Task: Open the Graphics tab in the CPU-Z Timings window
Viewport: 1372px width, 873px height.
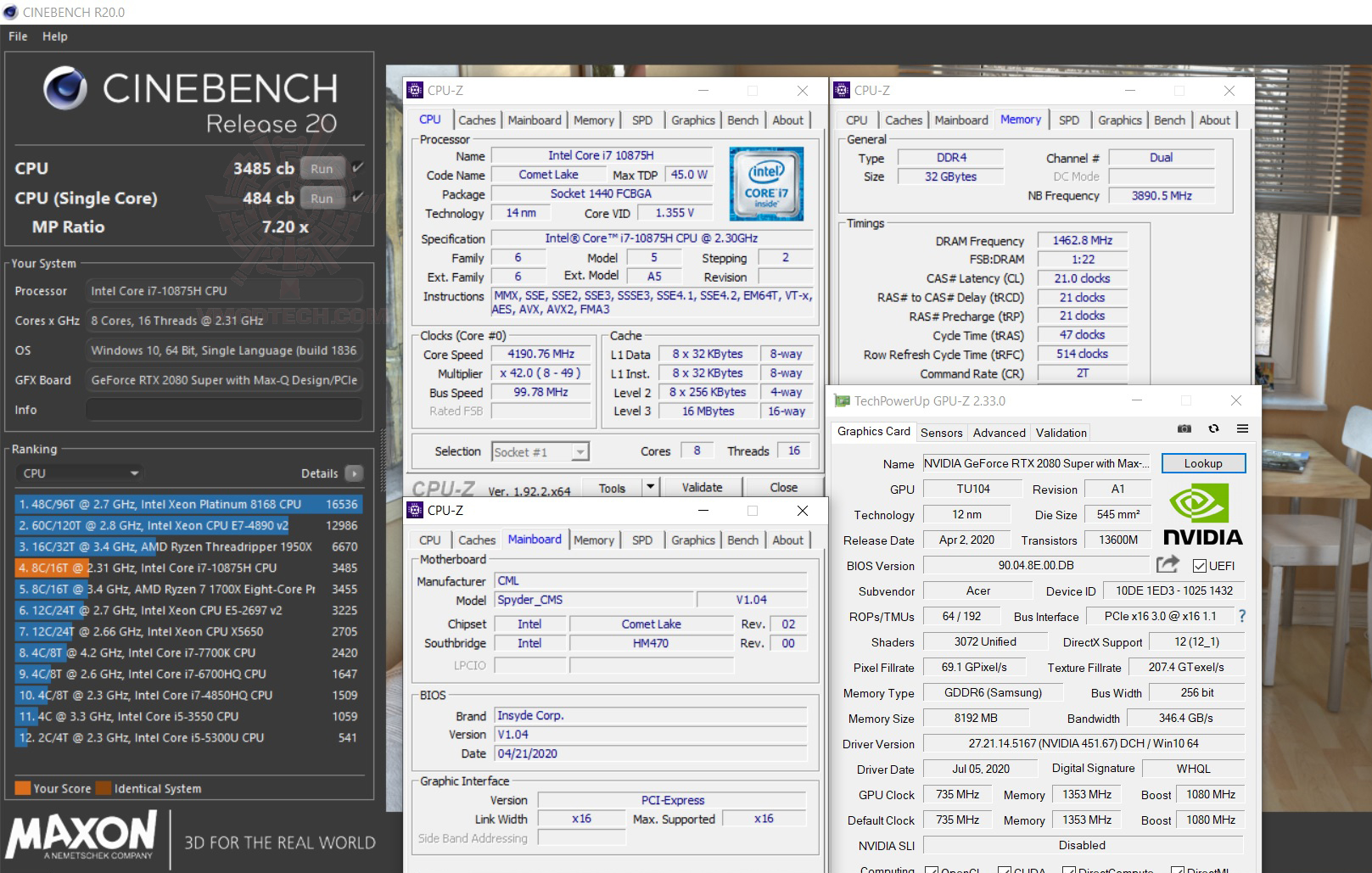Action: (1120, 120)
